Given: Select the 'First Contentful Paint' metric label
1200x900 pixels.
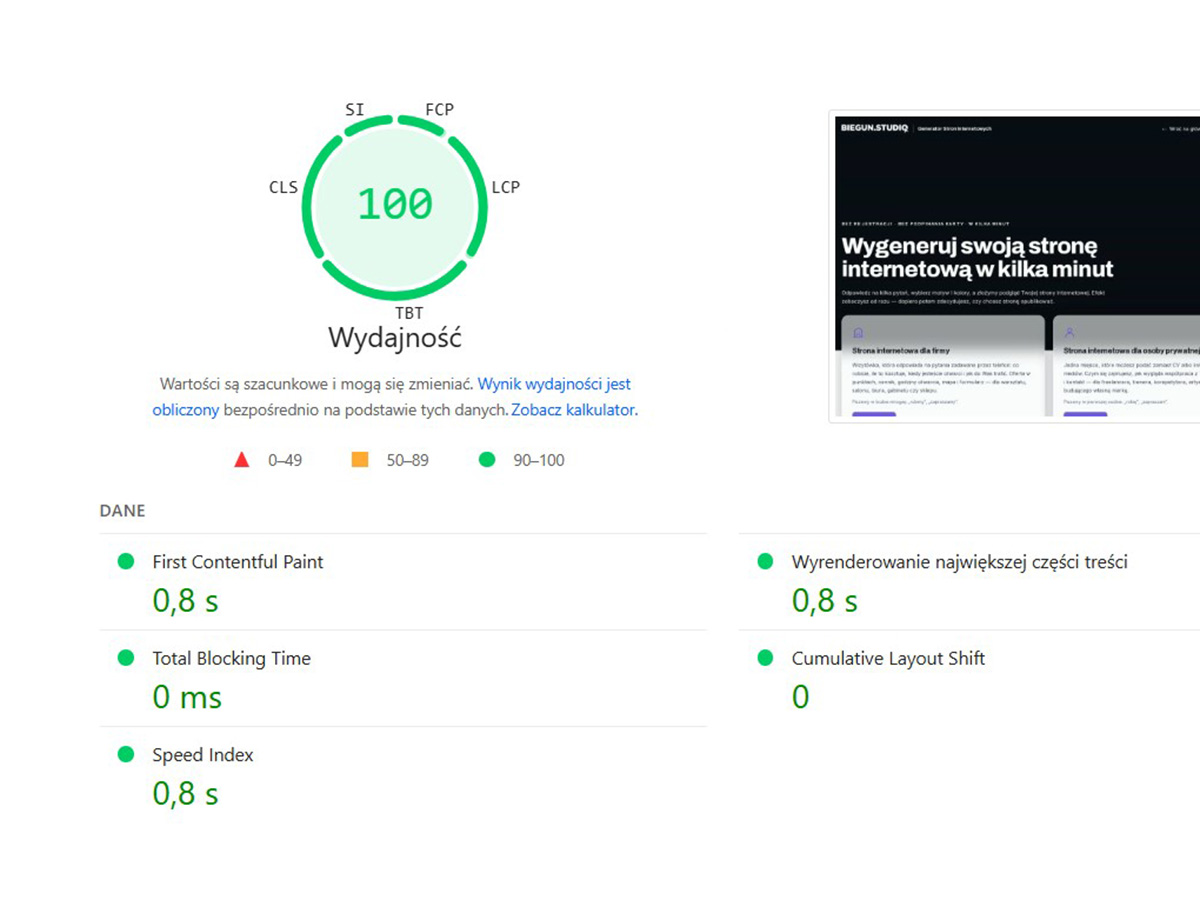Looking at the screenshot, I should pyautogui.click(x=238, y=562).
